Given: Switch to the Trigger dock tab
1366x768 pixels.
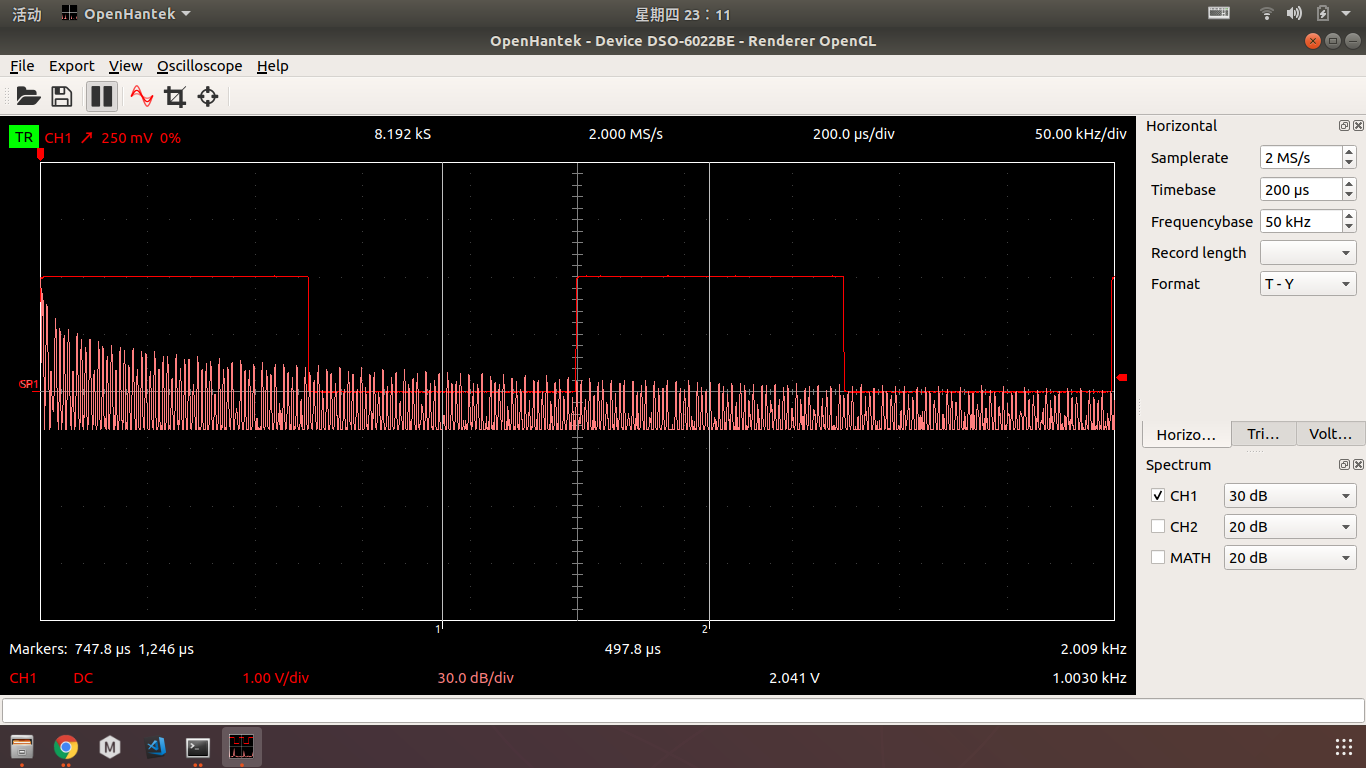Looking at the screenshot, I should pos(1263,434).
